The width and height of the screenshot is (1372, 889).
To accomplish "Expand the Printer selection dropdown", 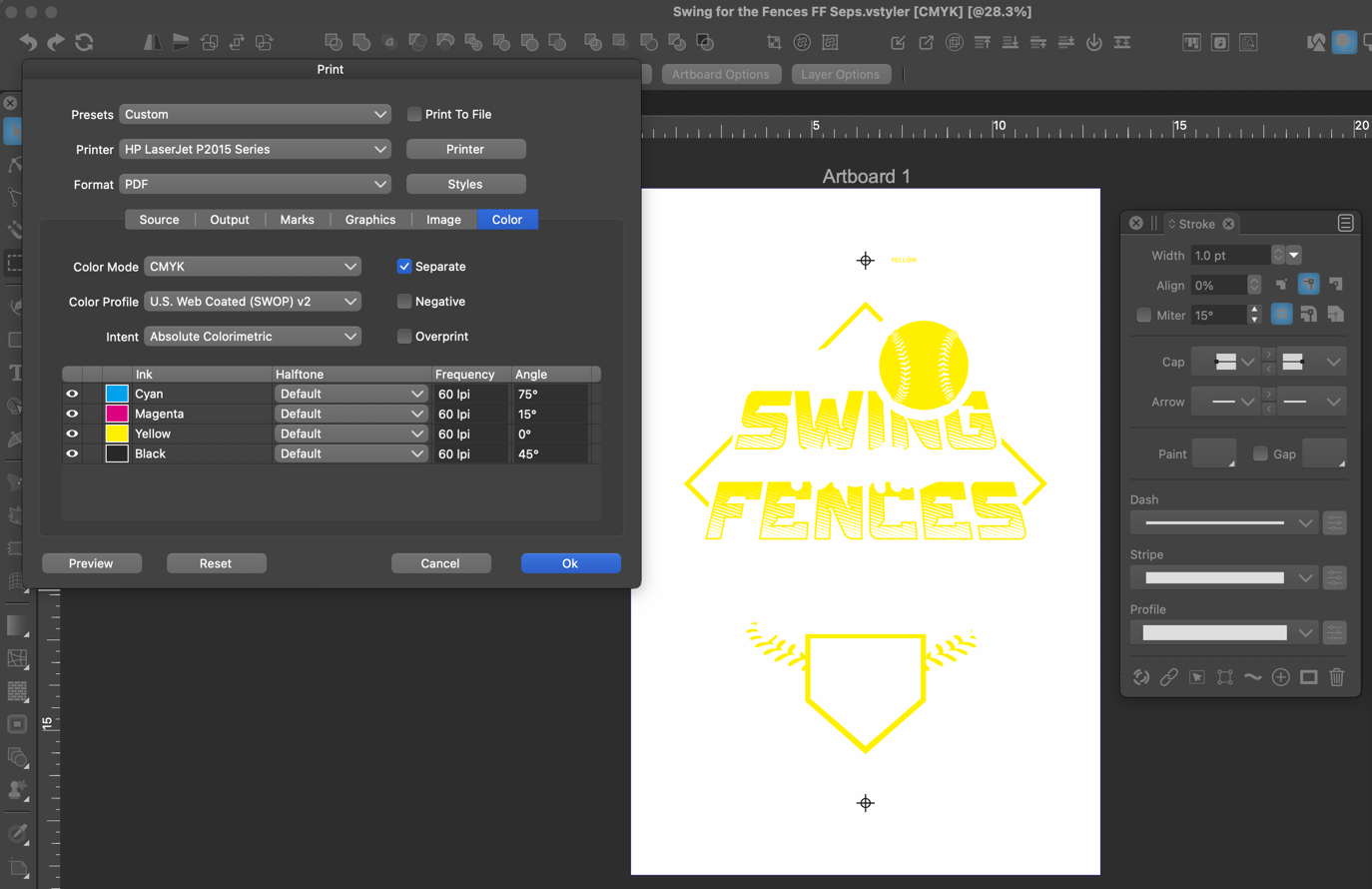I will click(x=255, y=149).
